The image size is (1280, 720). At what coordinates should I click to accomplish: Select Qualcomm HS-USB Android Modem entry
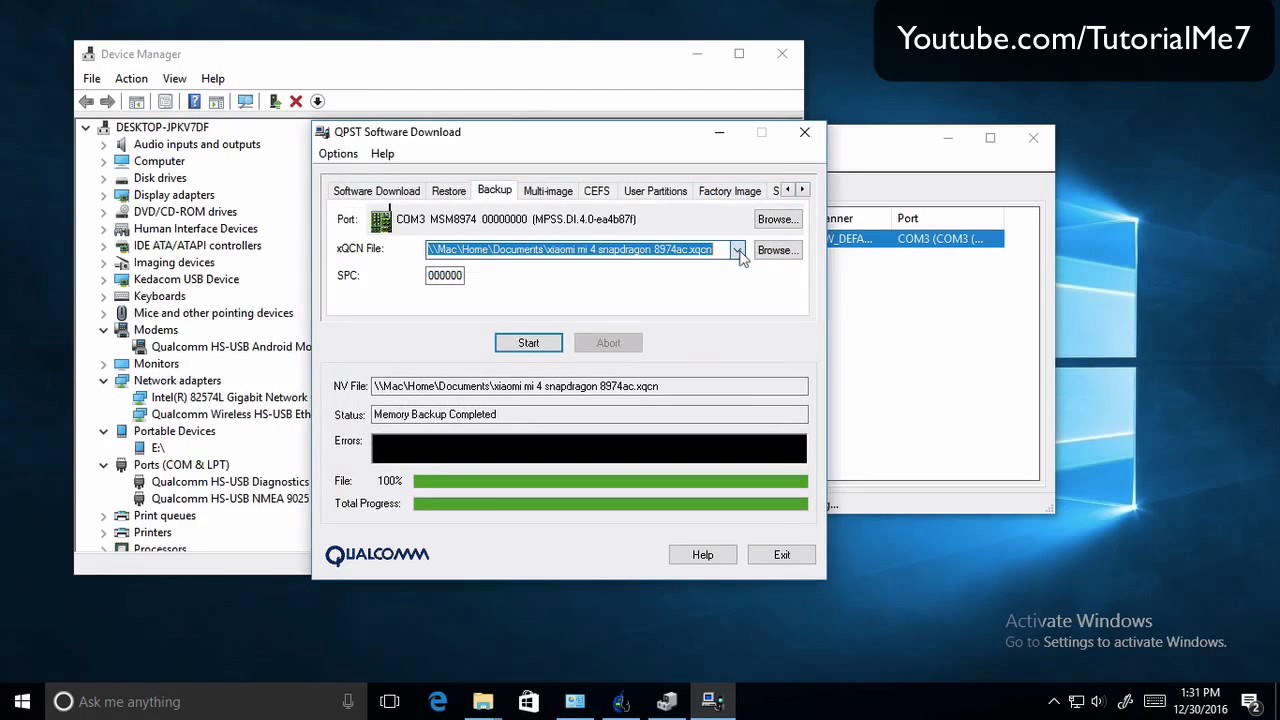point(222,347)
